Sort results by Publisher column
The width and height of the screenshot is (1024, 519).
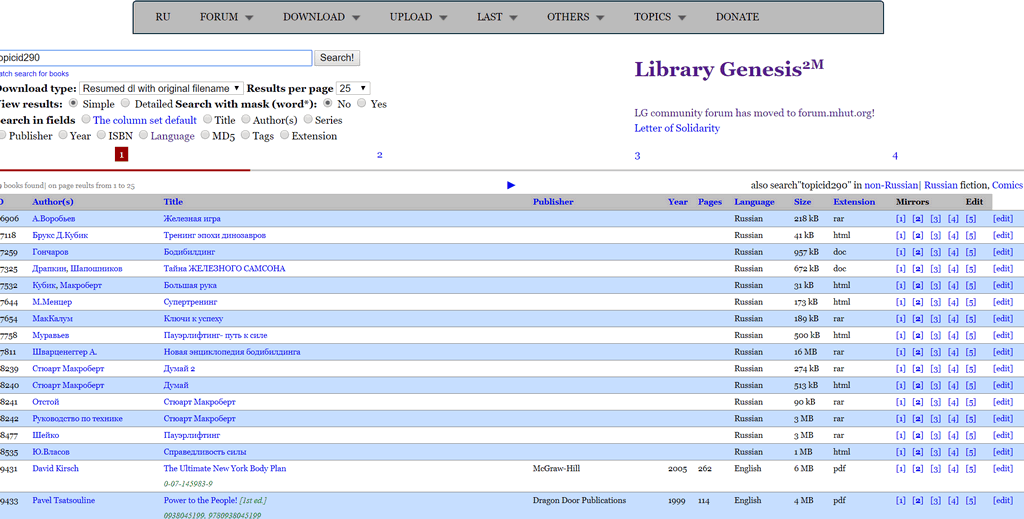point(553,202)
